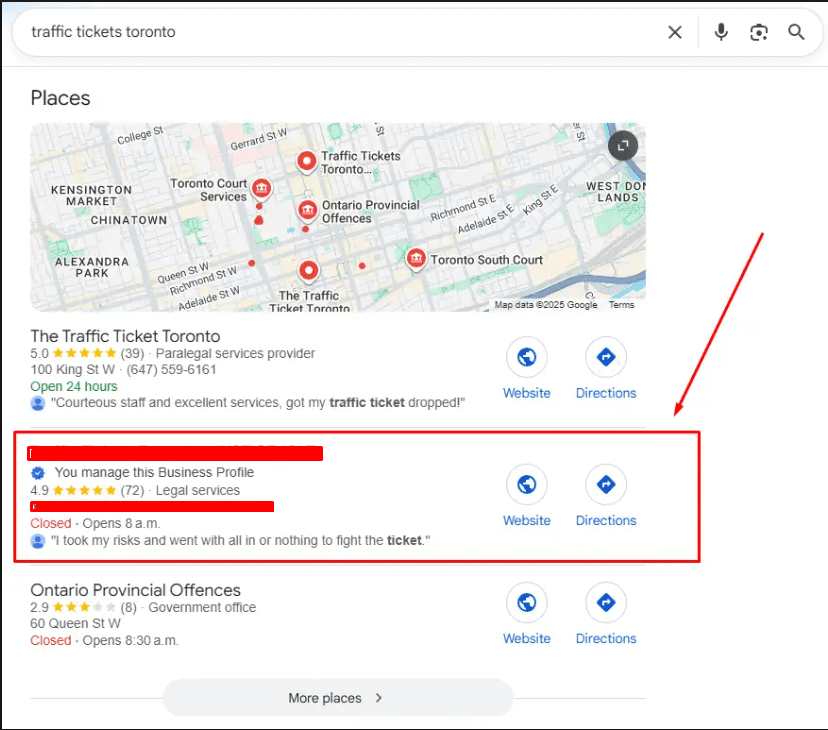This screenshot has width=828, height=730.
Task: Get Directions to The Traffic Ticket Toronto
Action: click(606, 369)
